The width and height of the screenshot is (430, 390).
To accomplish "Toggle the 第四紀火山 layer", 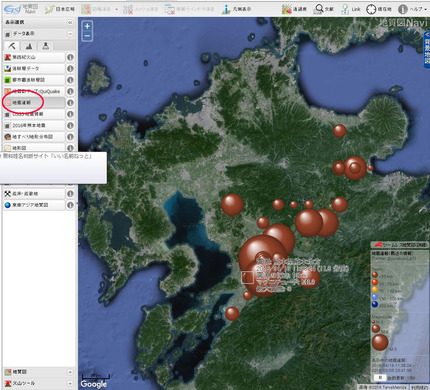I will pyautogui.click(x=34, y=57).
